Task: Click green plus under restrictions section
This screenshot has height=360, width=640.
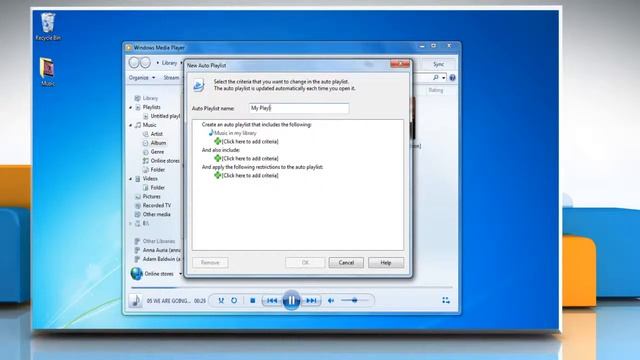Action: tap(218, 175)
